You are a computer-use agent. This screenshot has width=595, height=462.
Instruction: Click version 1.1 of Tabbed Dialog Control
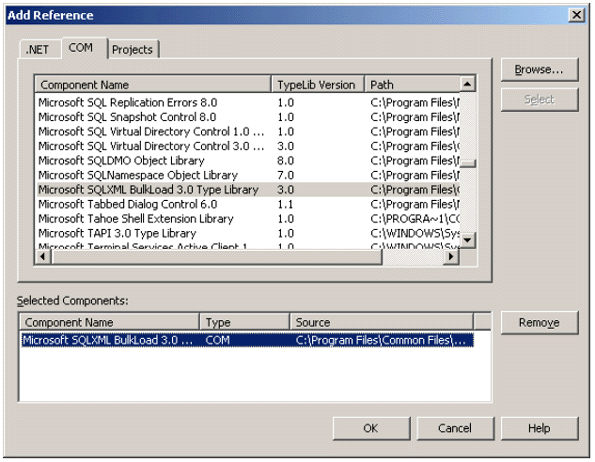285,204
